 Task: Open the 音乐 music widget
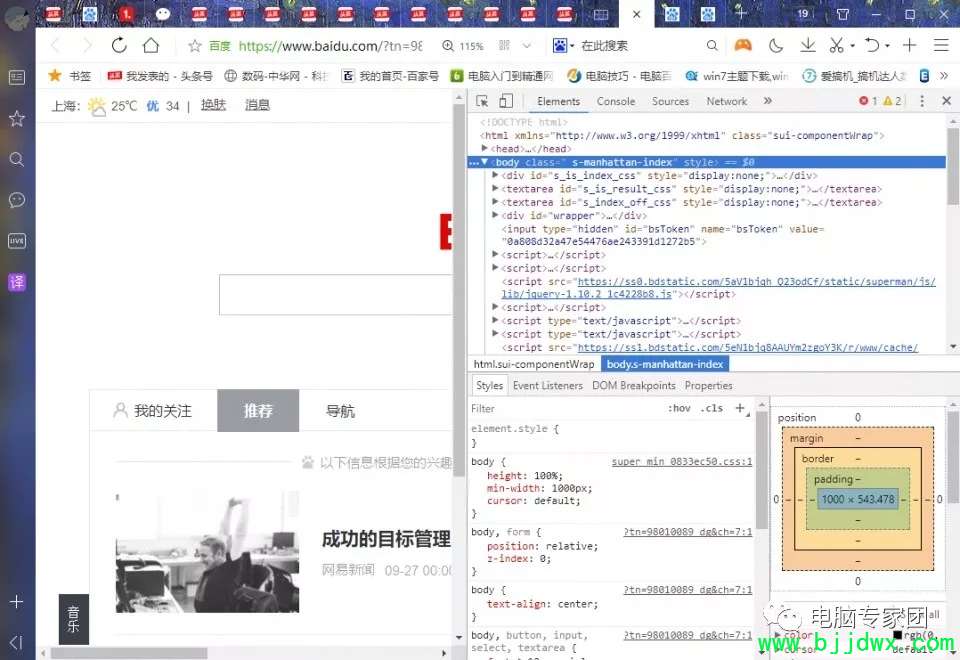pyautogui.click(x=73, y=619)
